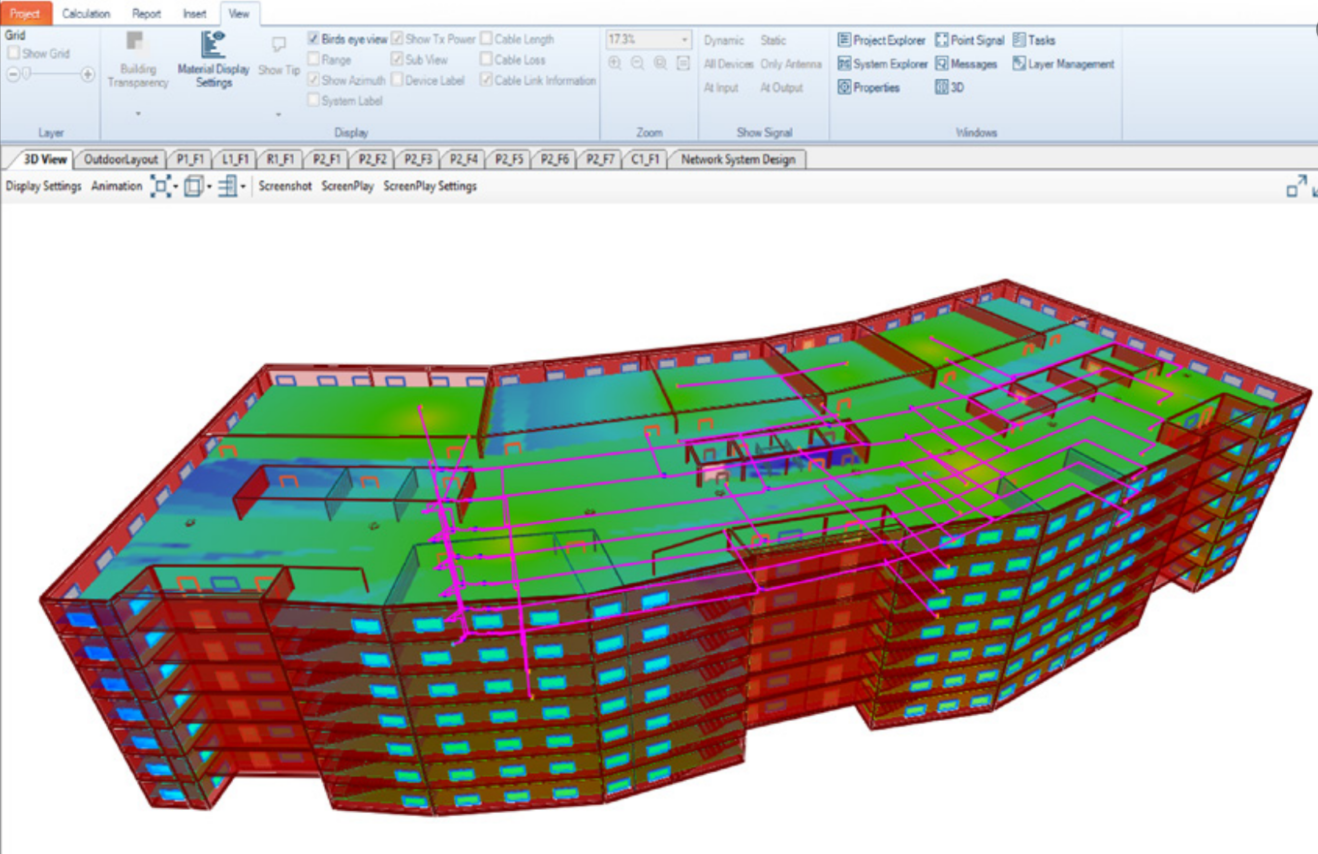Image resolution: width=1318 pixels, height=854 pixels.
Task: Enable the Show Grid checkbox
Action: click(14, 54)
